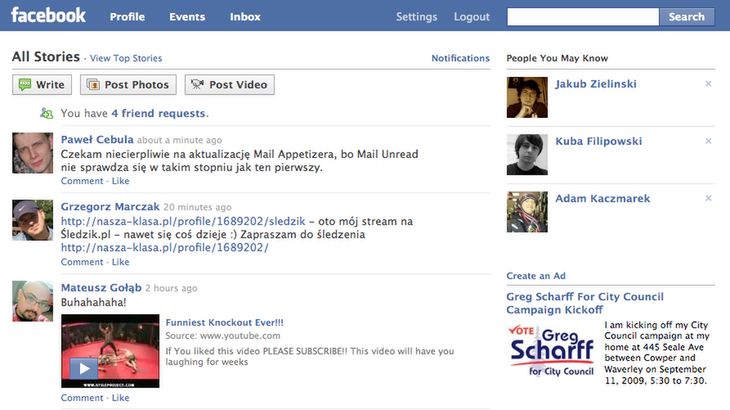Like Mateusz Gołąb's video post

click(121, 398)
